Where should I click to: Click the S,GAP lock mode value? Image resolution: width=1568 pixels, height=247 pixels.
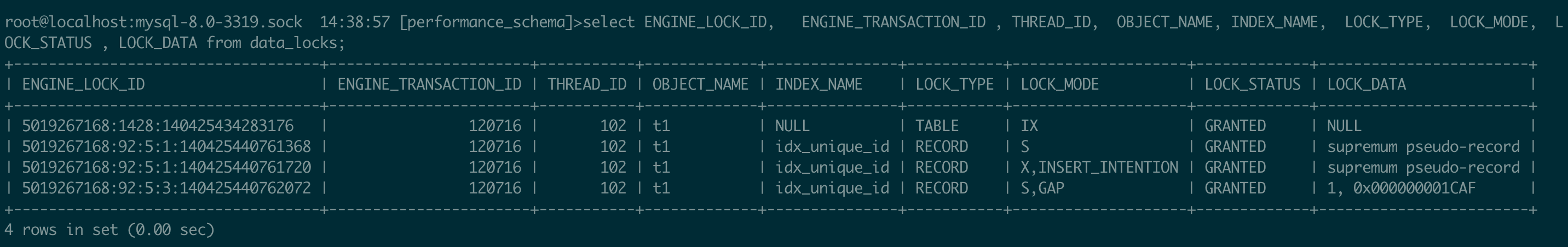click(x=1042, y=188)
